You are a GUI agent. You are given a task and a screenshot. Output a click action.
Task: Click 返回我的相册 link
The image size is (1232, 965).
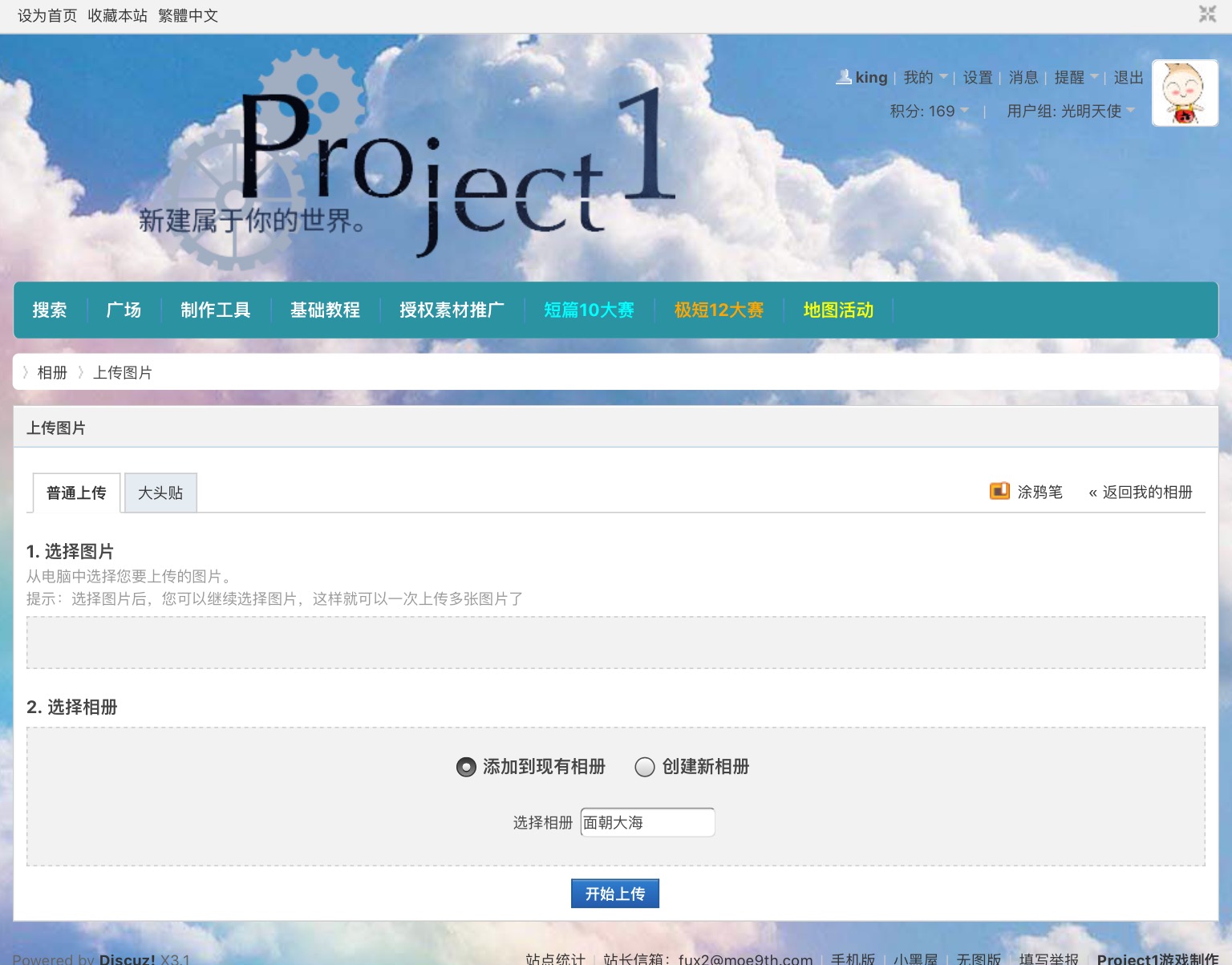[x=1141, y=492]
